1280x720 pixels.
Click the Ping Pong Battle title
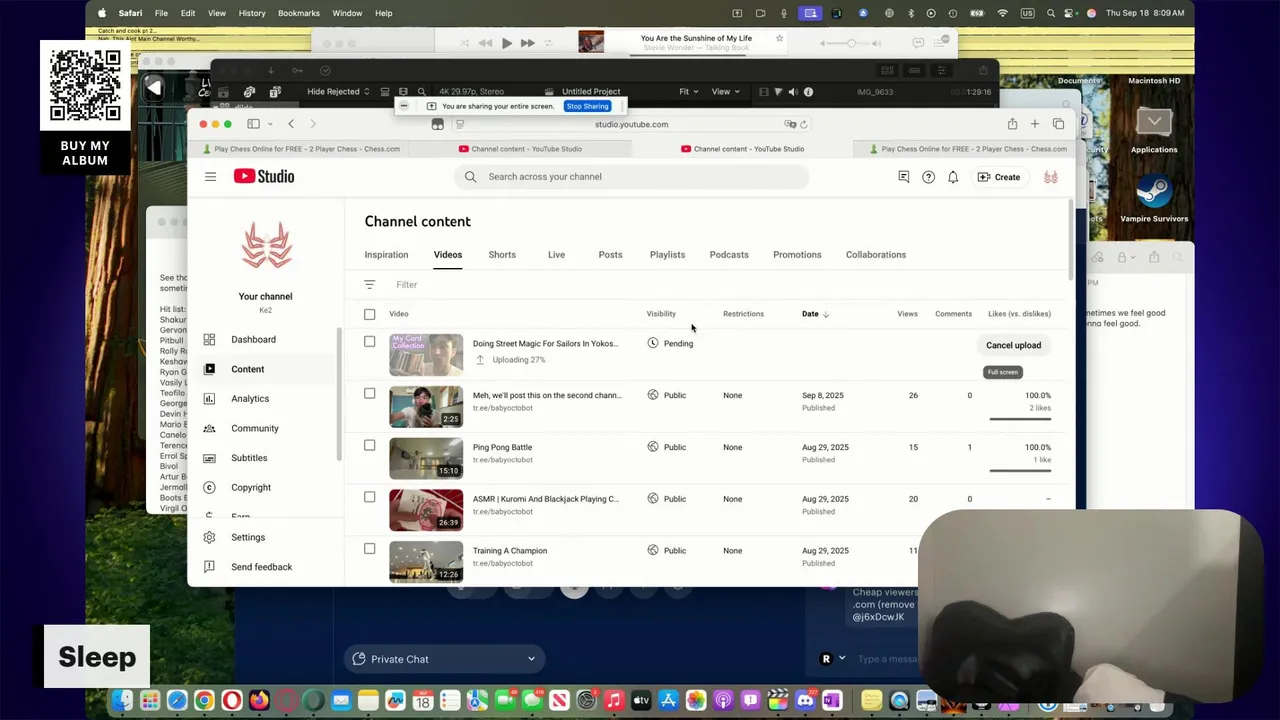pos(502,447)
